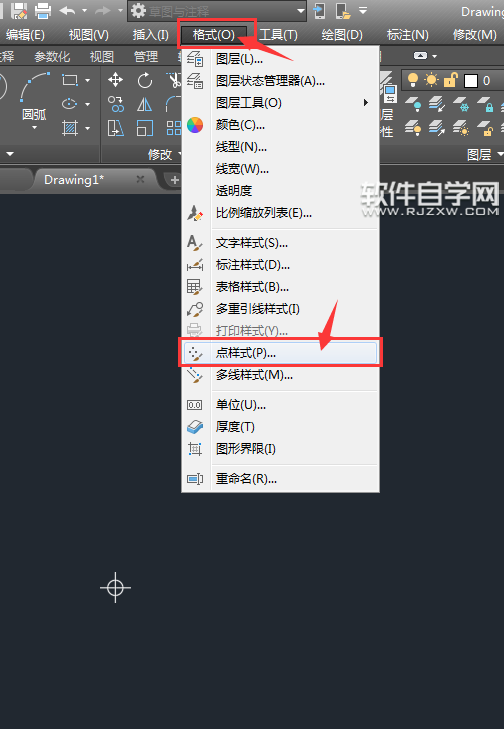Viewport: 504px width, 729px height.
Task: Expand the 修改 panel flyout
Action: click(x=165, y=154)
